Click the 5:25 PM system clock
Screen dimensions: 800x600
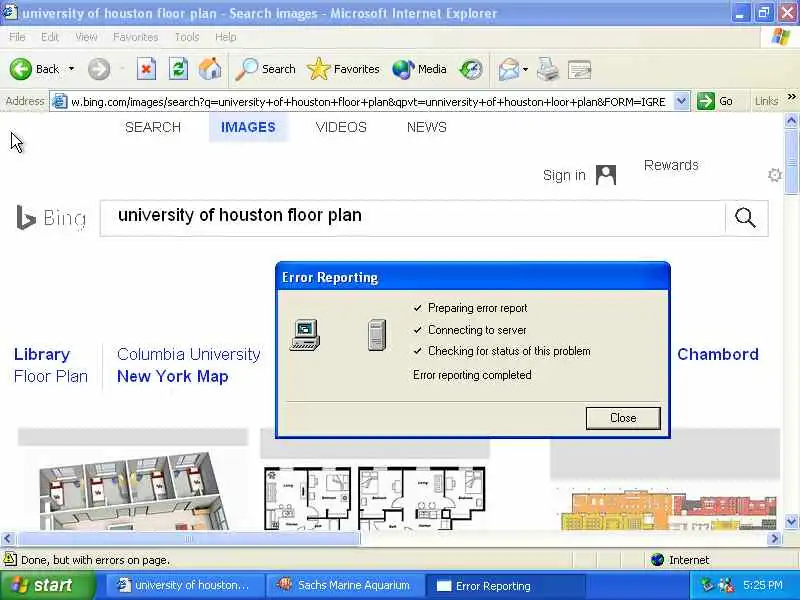(763, 585)
